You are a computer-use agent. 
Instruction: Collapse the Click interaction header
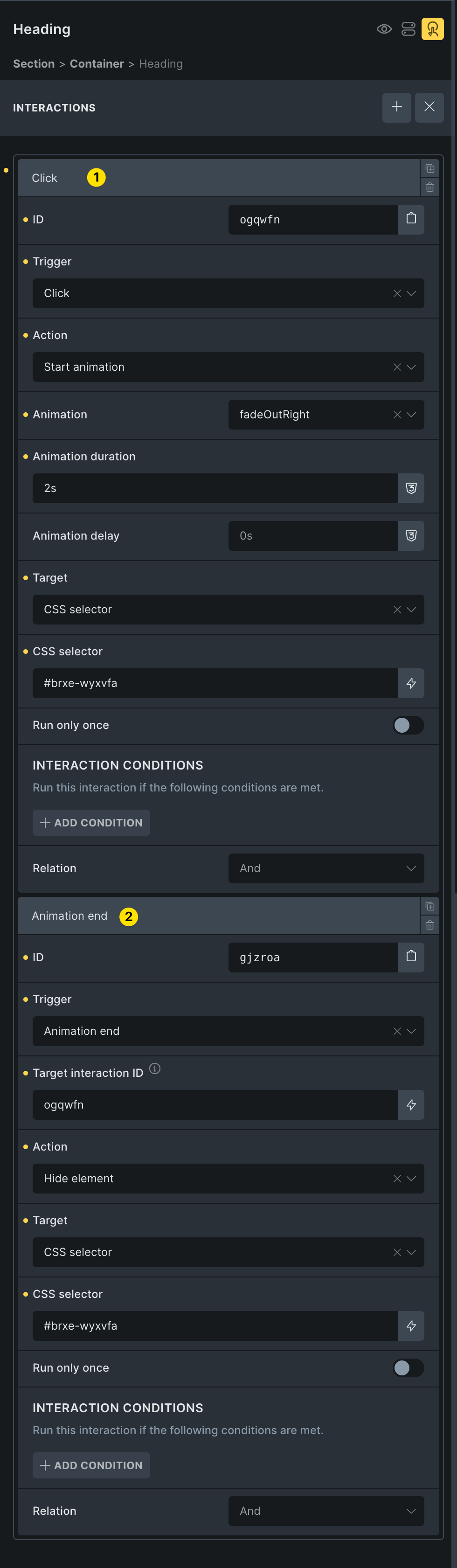[x=218, y=178]
